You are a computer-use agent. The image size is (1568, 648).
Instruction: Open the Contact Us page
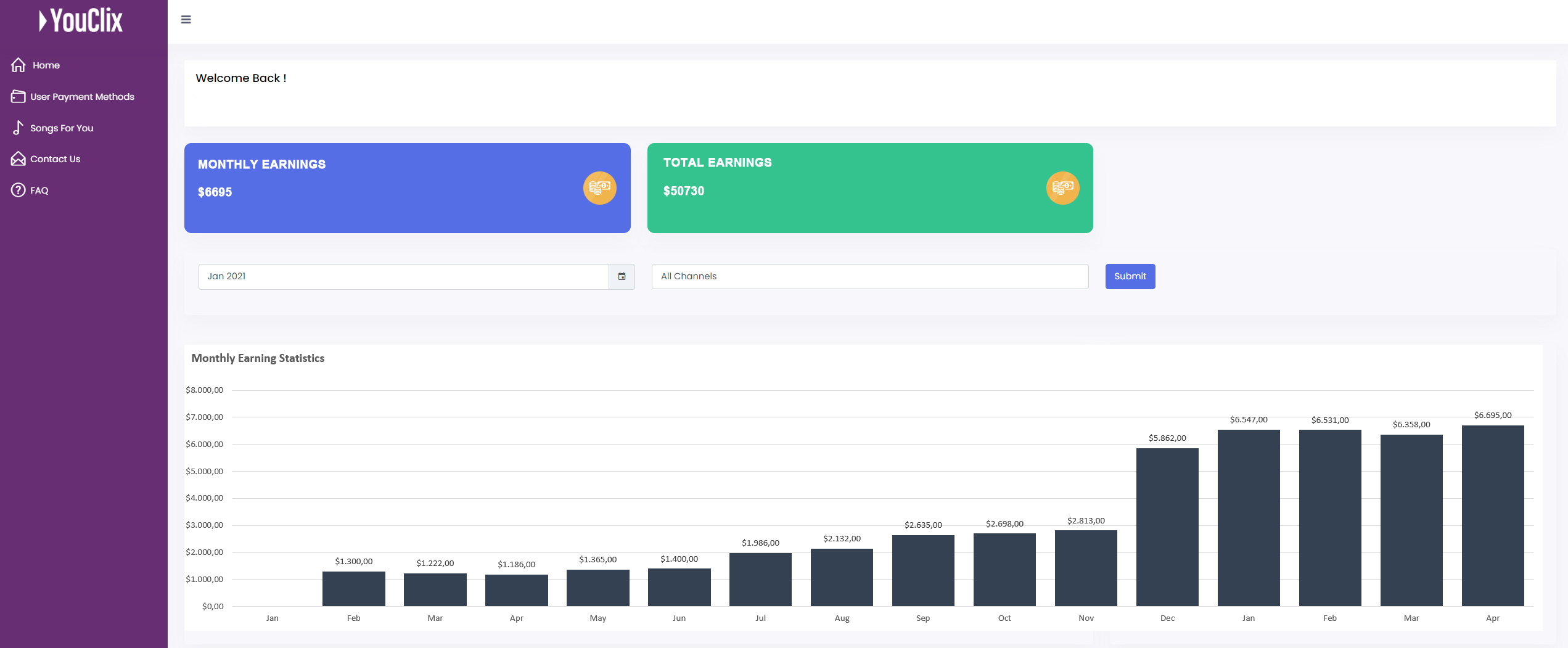coord(55,159)
